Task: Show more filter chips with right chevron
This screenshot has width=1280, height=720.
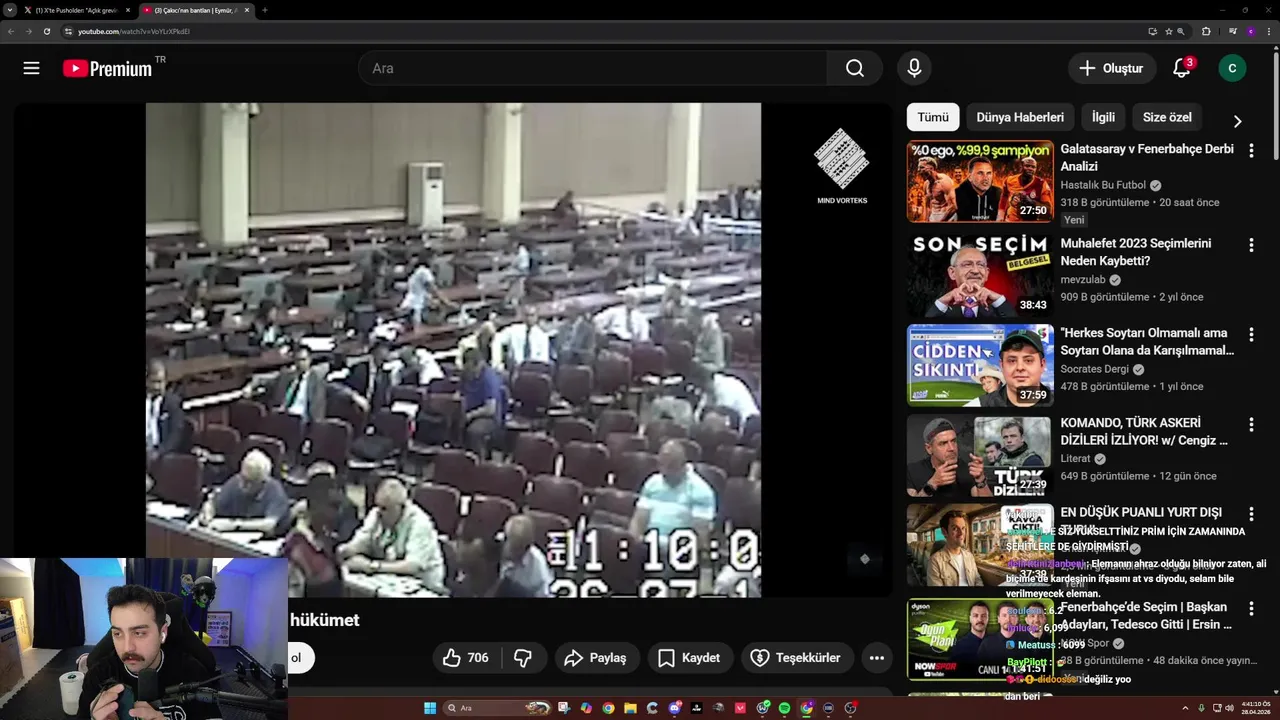Action: (x=1237, y=121)
